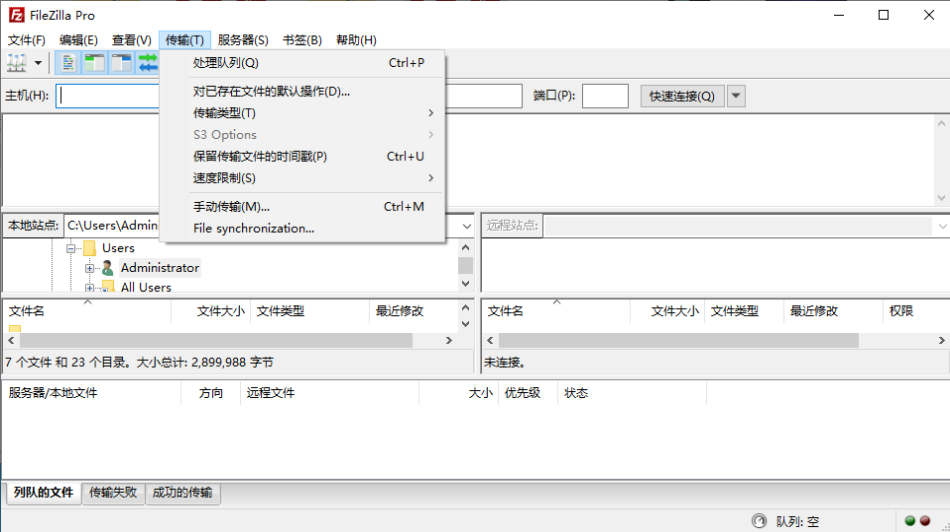Click the 主机(H) input field
950x532 pixels.
(x=108, y=96)
